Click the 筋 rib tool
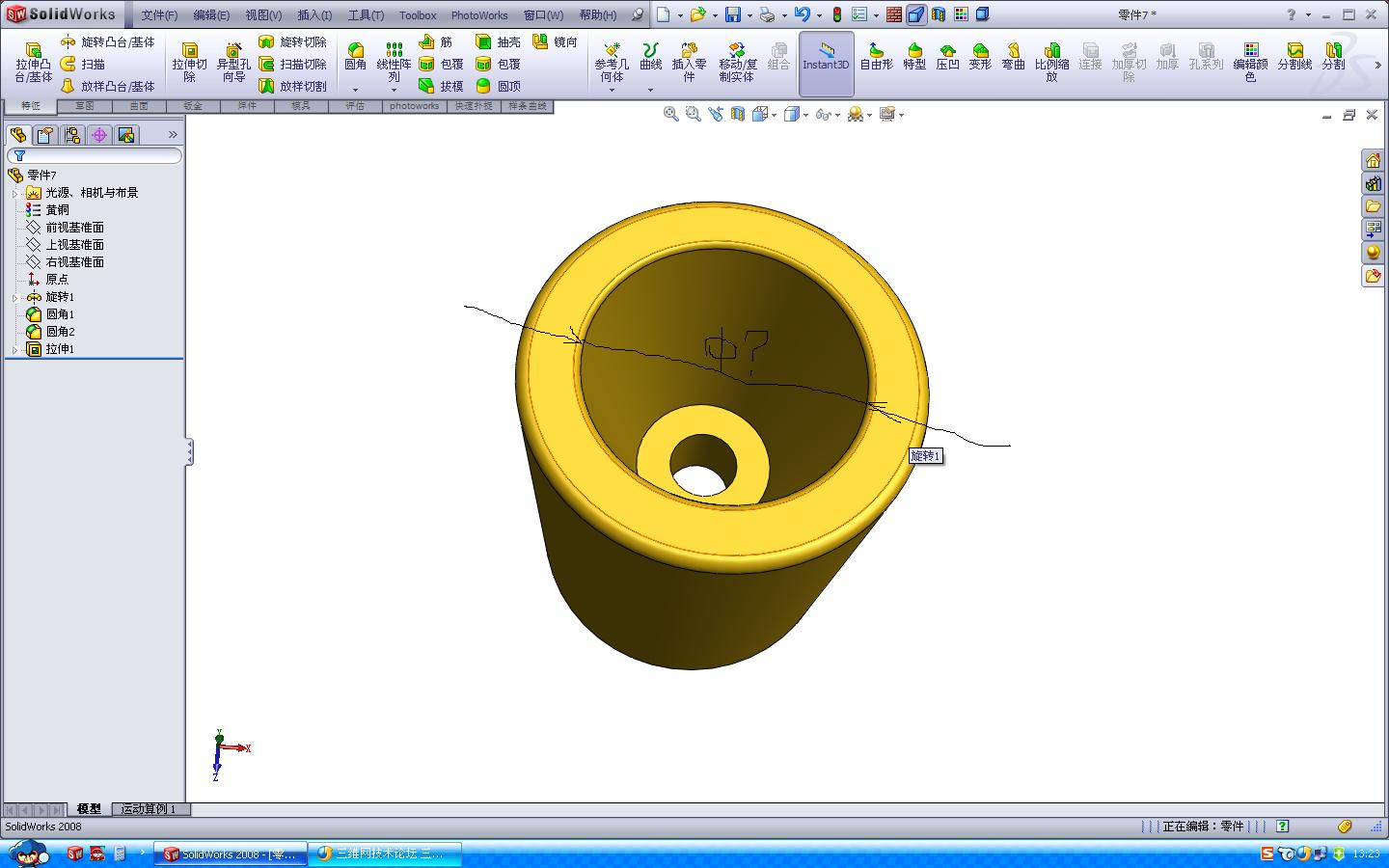Image resolution: width=1389 pixels, height=868 pixels. (436, 42)
